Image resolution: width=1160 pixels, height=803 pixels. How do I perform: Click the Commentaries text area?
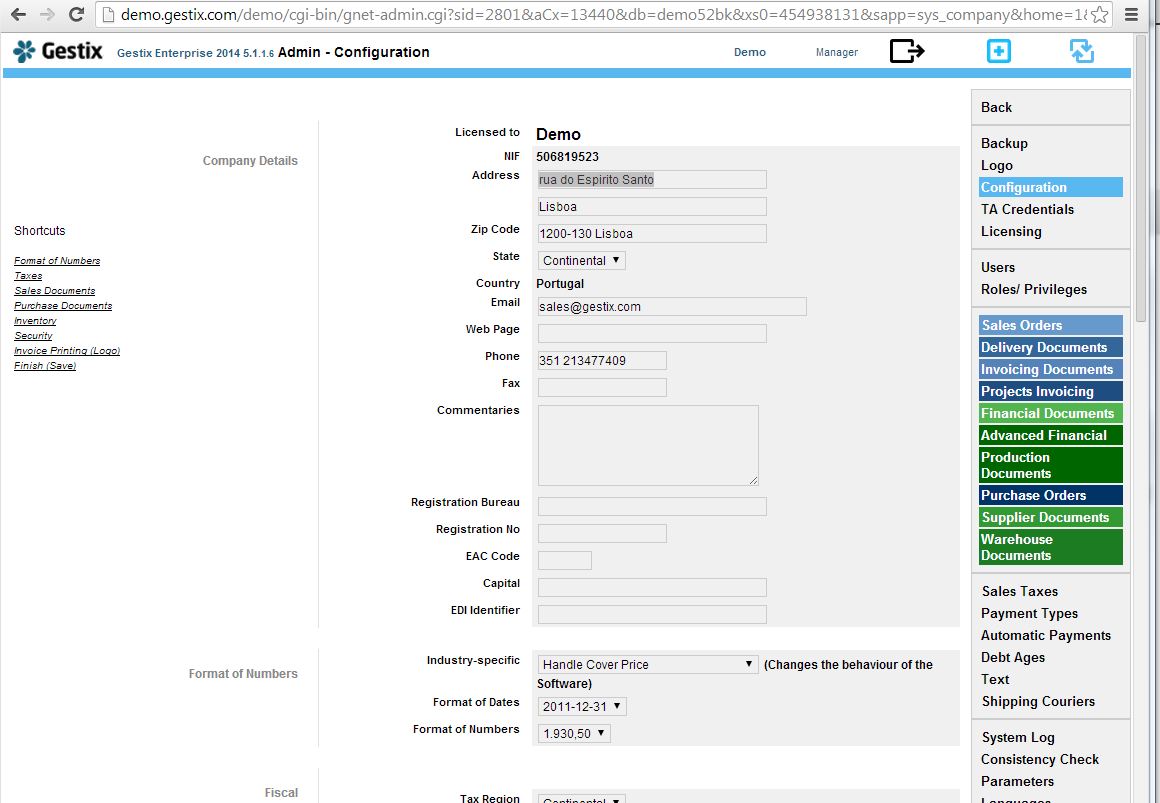click(648, 445)
